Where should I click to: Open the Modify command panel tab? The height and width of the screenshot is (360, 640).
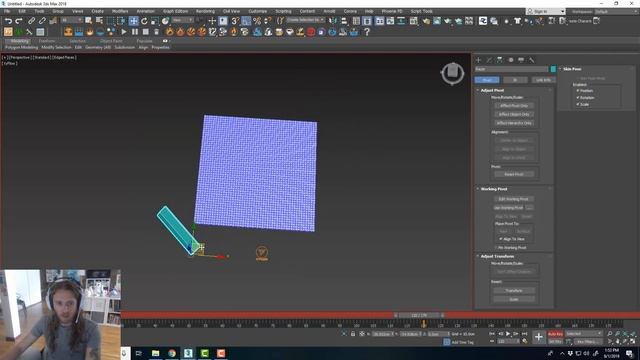pos(489,60)
